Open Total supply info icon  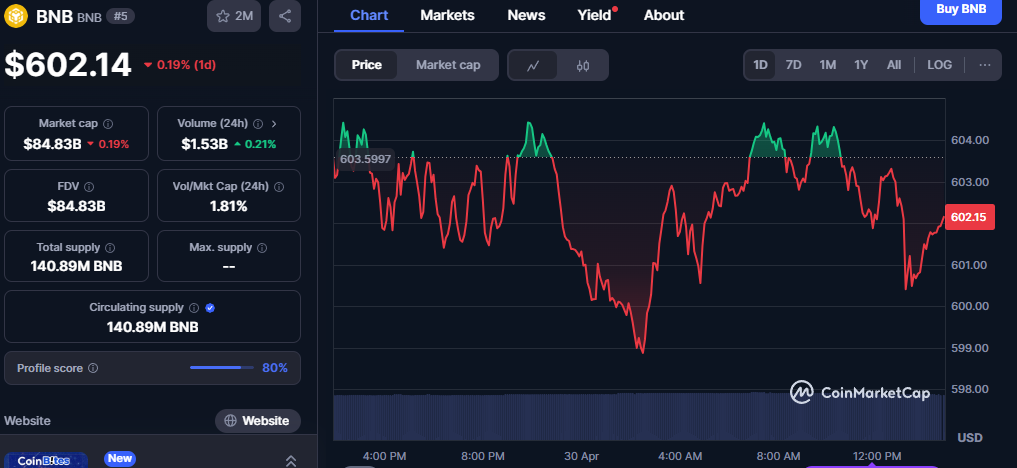tap(110, 248)
